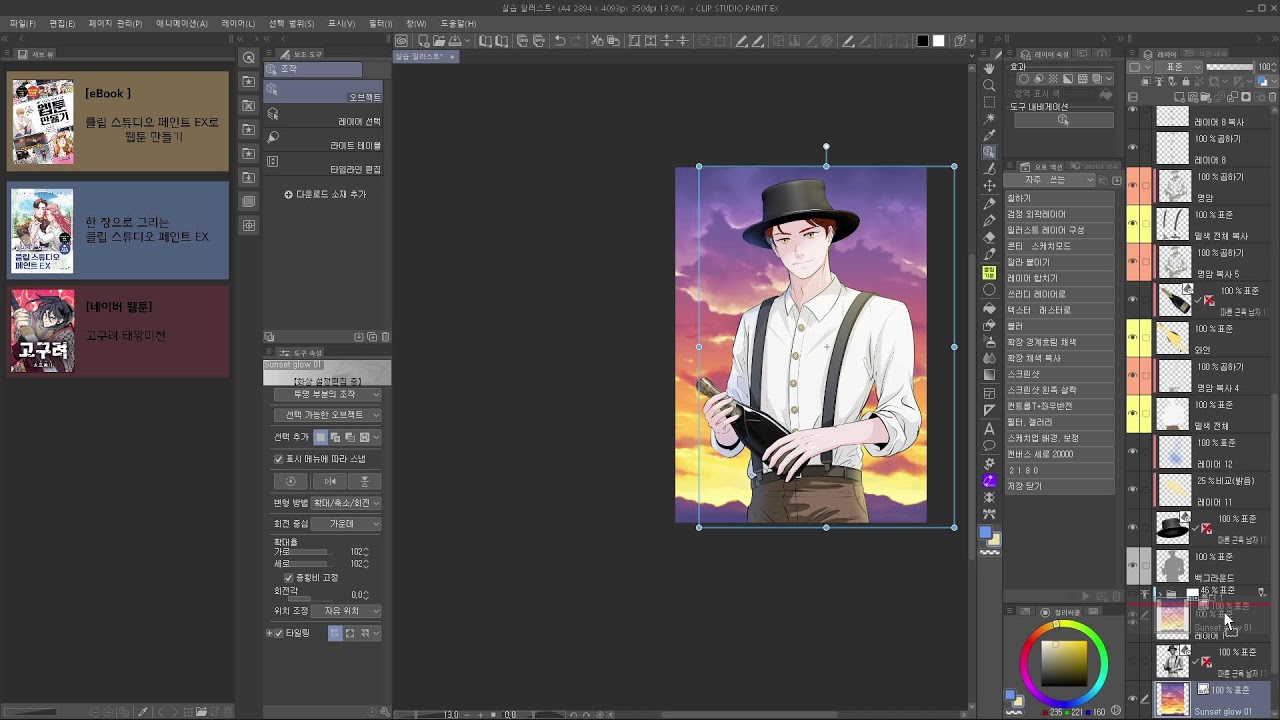Hide the 레이어 8 복사 layer
This screenshot has width=1280, height=720.
coord(1133,109)
